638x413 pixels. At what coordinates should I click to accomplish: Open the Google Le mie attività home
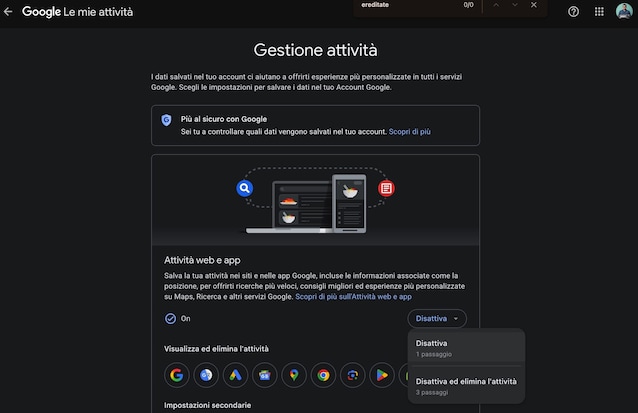[77, 12]
